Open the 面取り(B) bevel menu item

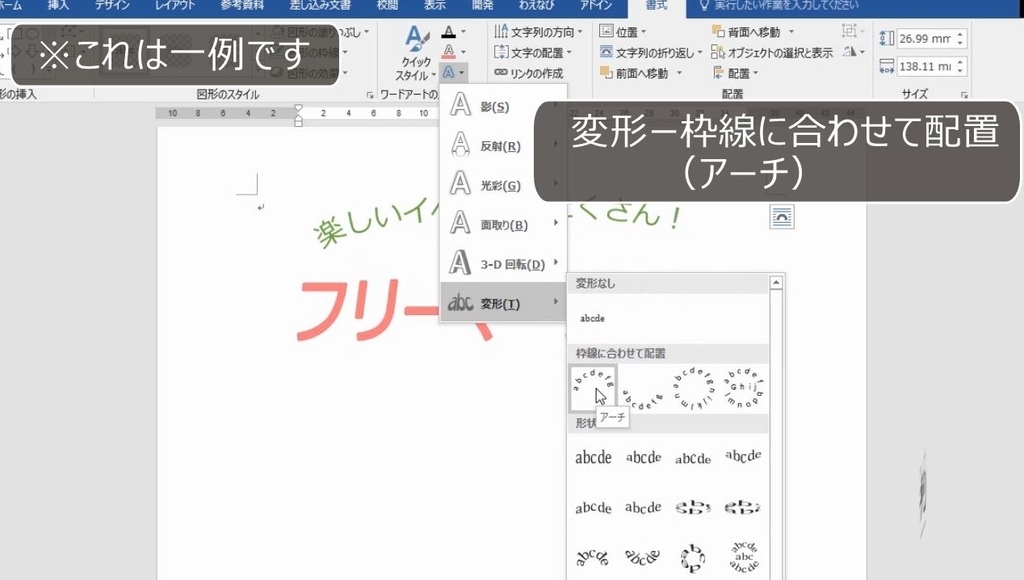[503, 224]
